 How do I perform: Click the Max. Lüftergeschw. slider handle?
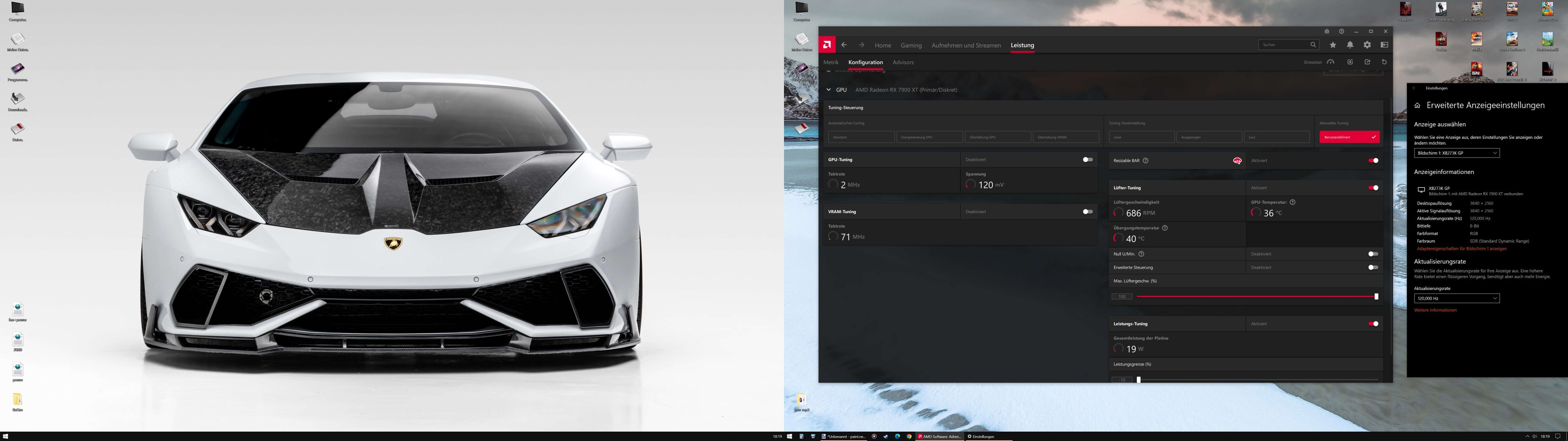click(x=1376, y=296)
